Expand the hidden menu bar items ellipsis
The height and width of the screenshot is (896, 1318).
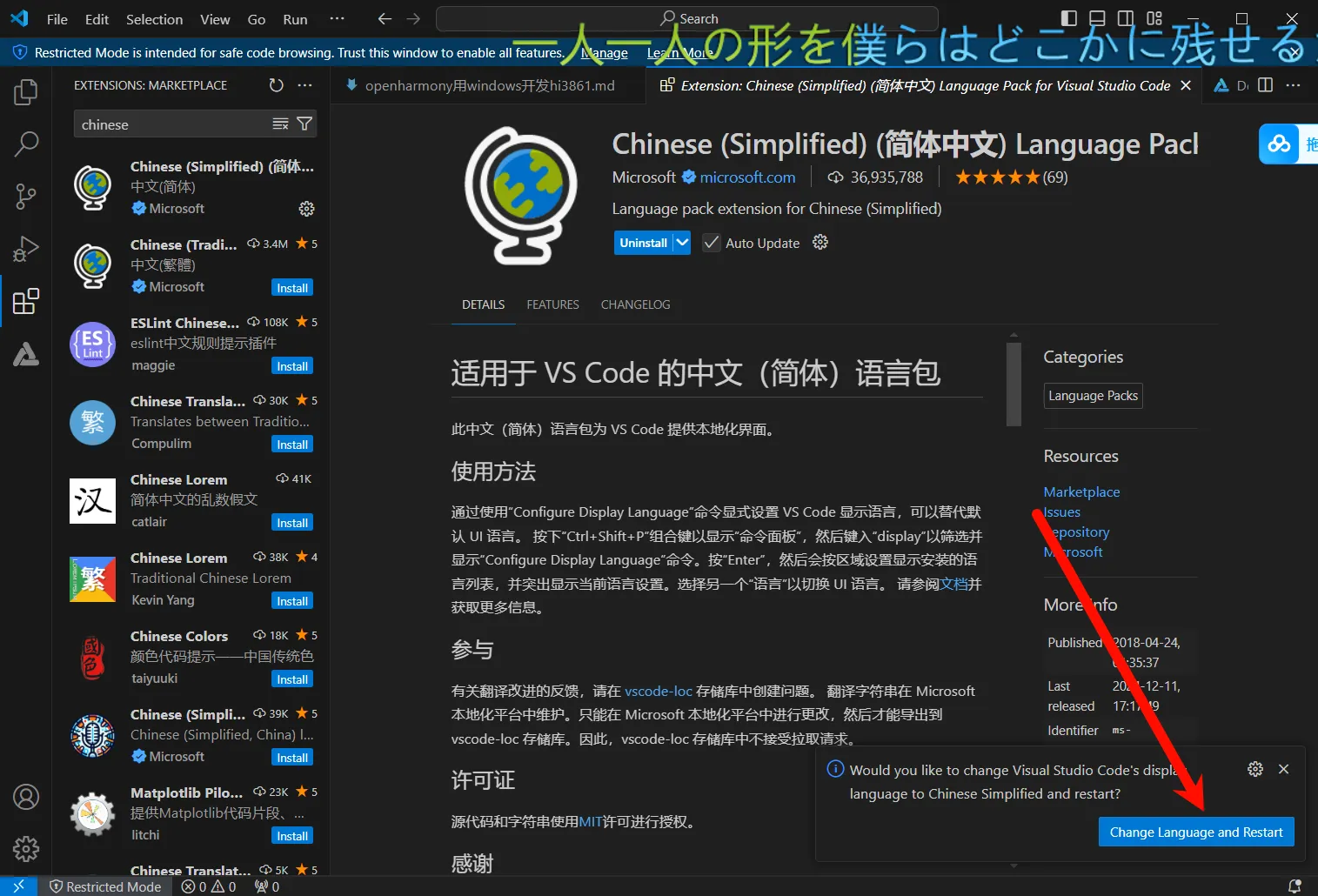pos(337,18)
